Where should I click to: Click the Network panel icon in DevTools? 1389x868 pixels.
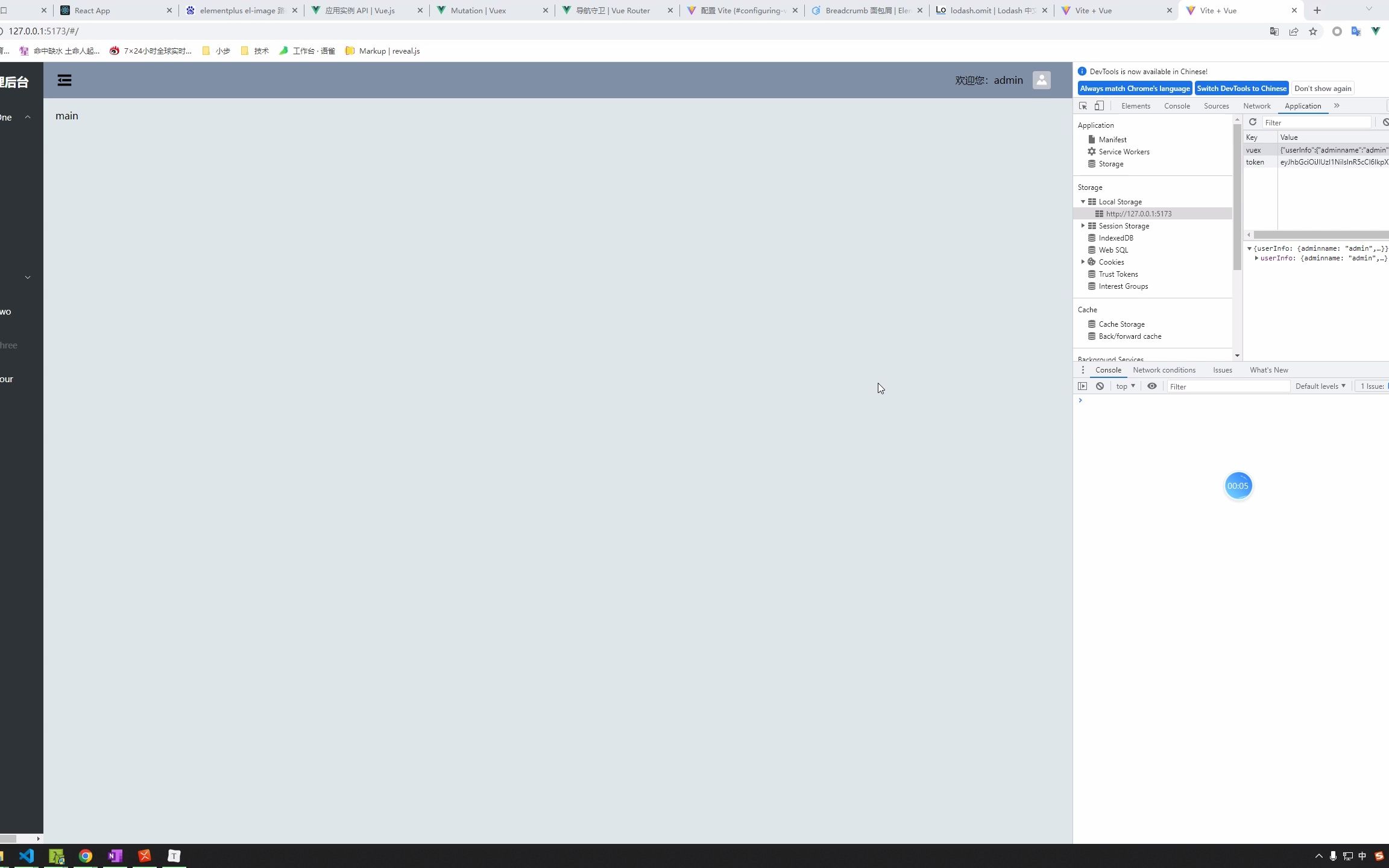[x=1257, y=106]
